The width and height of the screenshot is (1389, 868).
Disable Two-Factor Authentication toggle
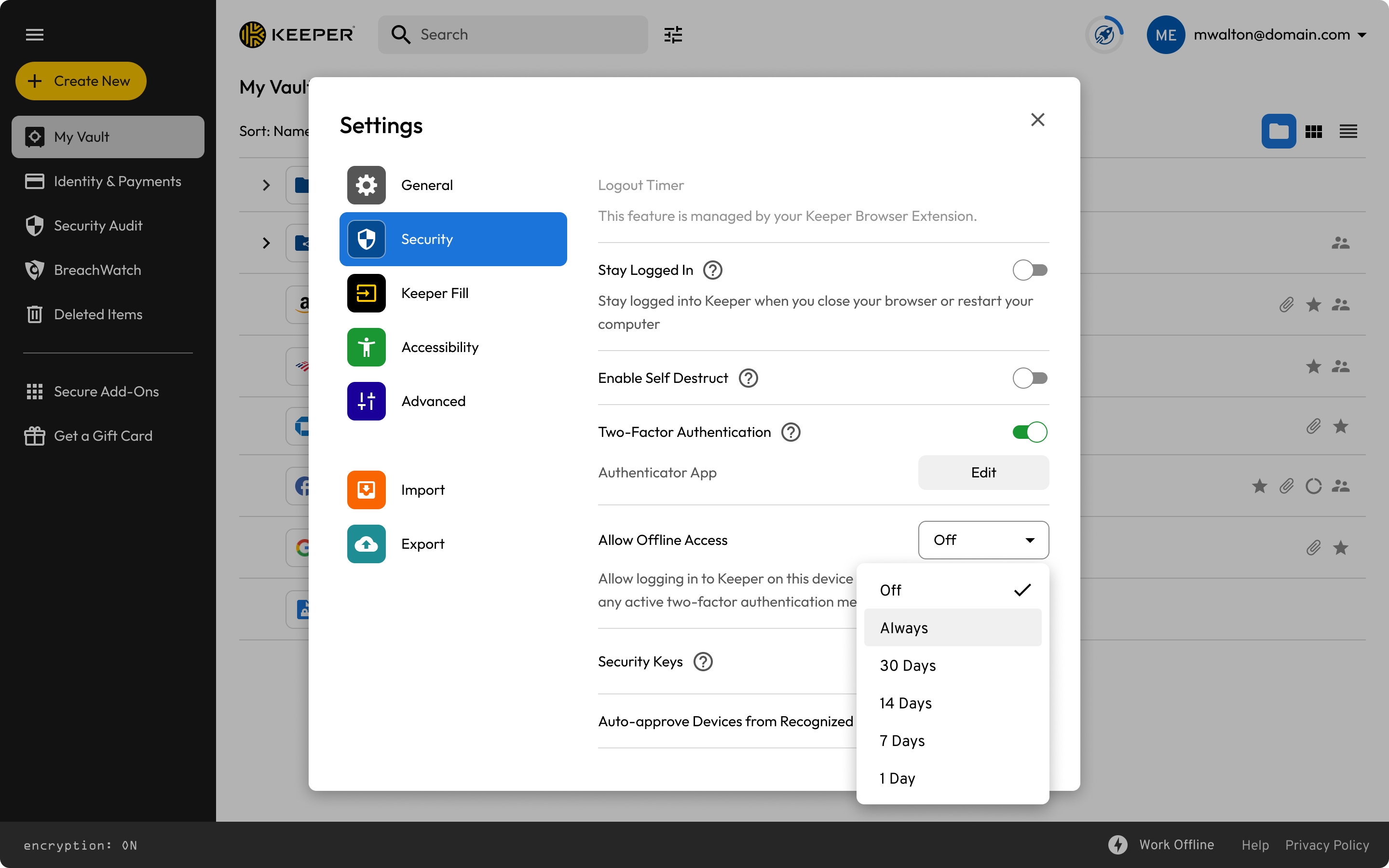click(x=1030, y=432)
